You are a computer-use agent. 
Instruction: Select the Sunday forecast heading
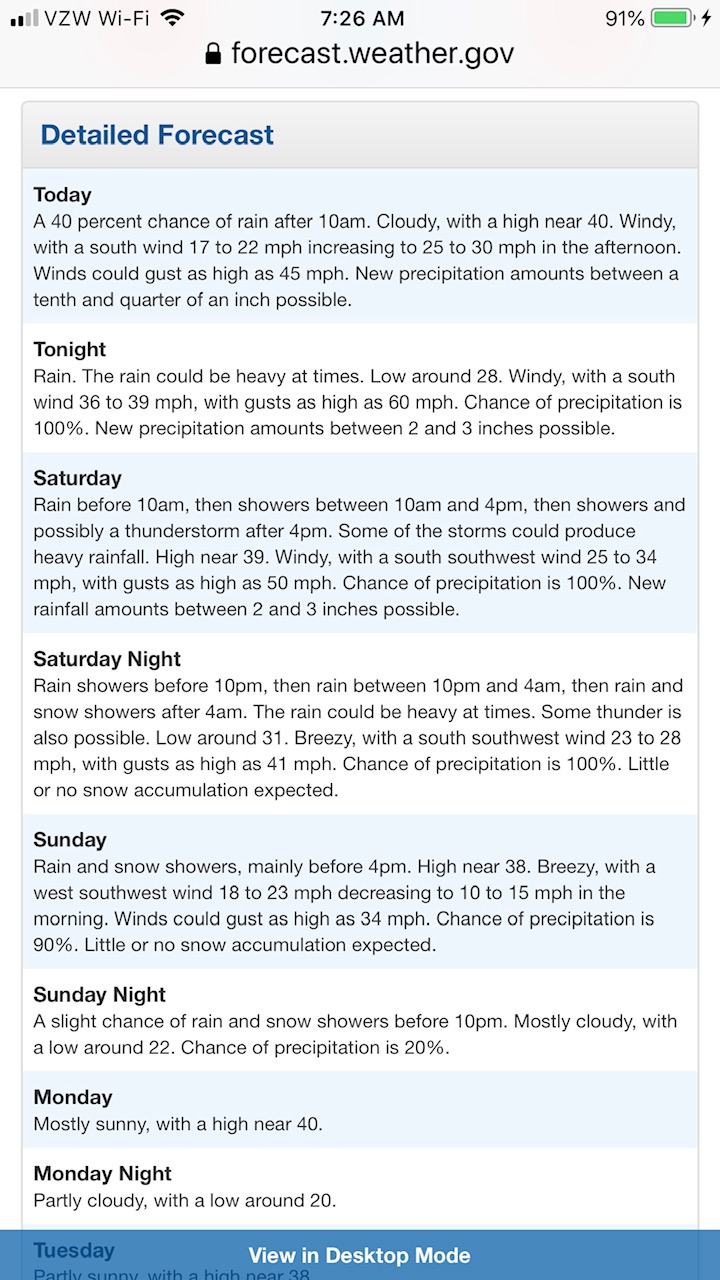(x=70, y=840)
